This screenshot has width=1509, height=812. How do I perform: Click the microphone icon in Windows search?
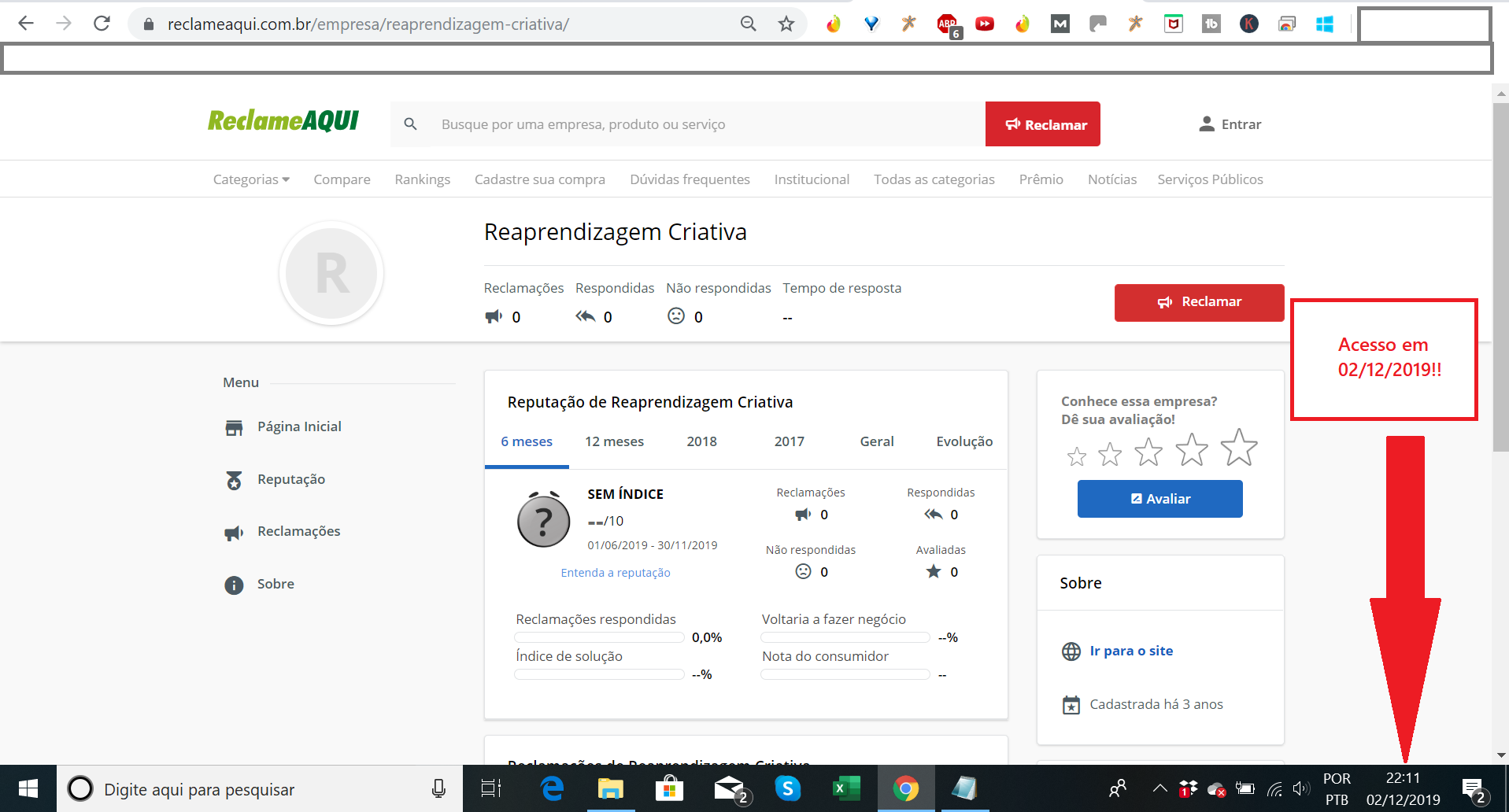pos(438,788)
